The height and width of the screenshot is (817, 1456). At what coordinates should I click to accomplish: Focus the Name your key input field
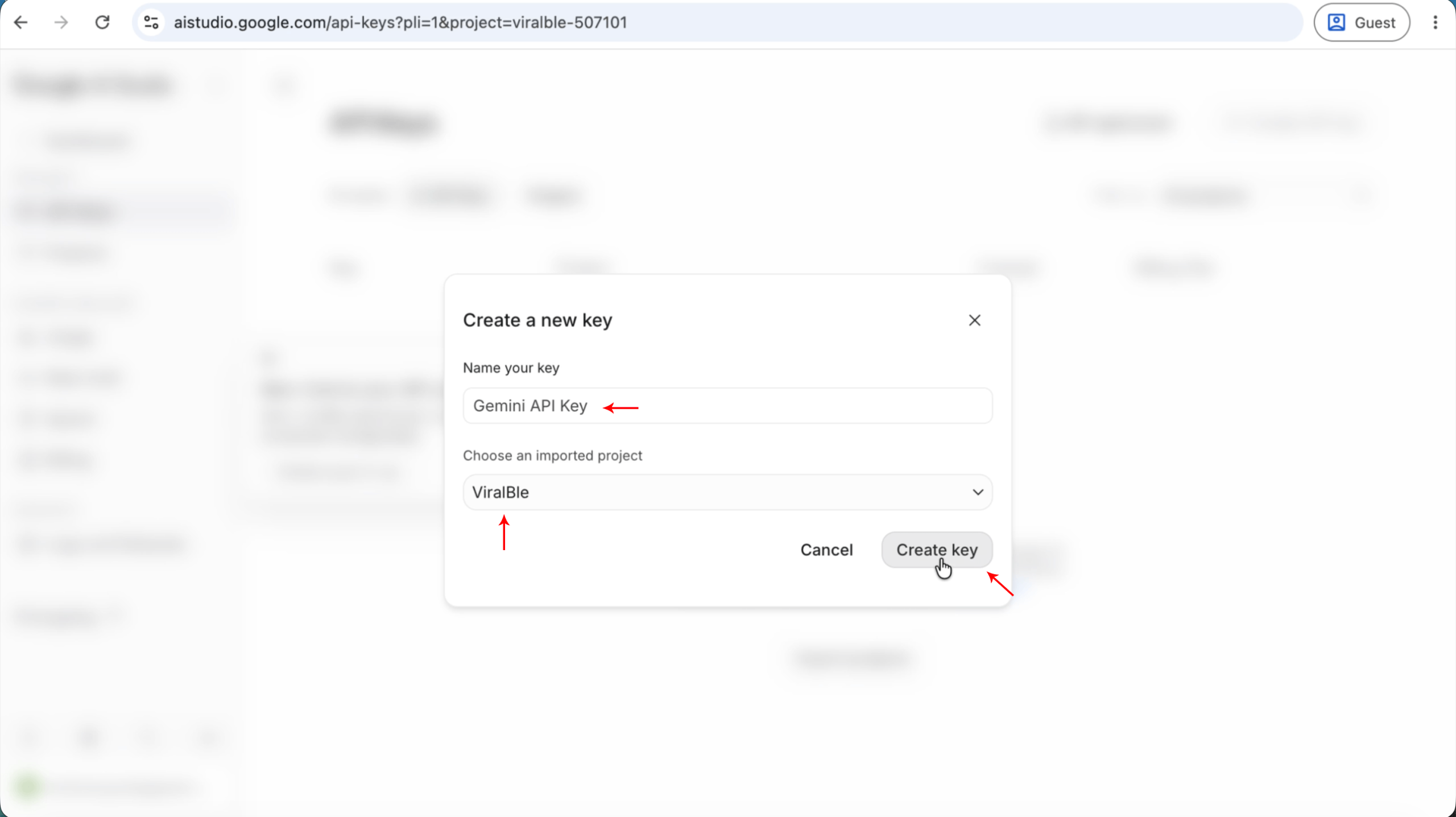click(727, 406)
